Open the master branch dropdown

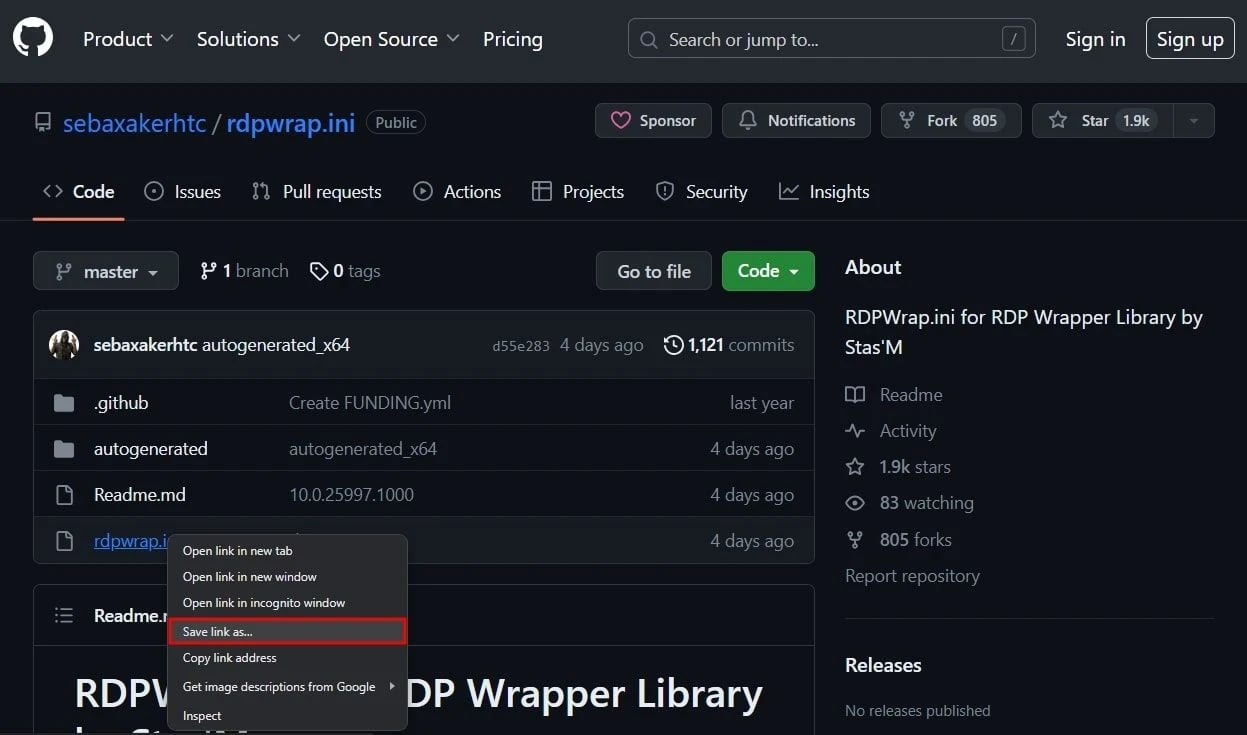105,270
